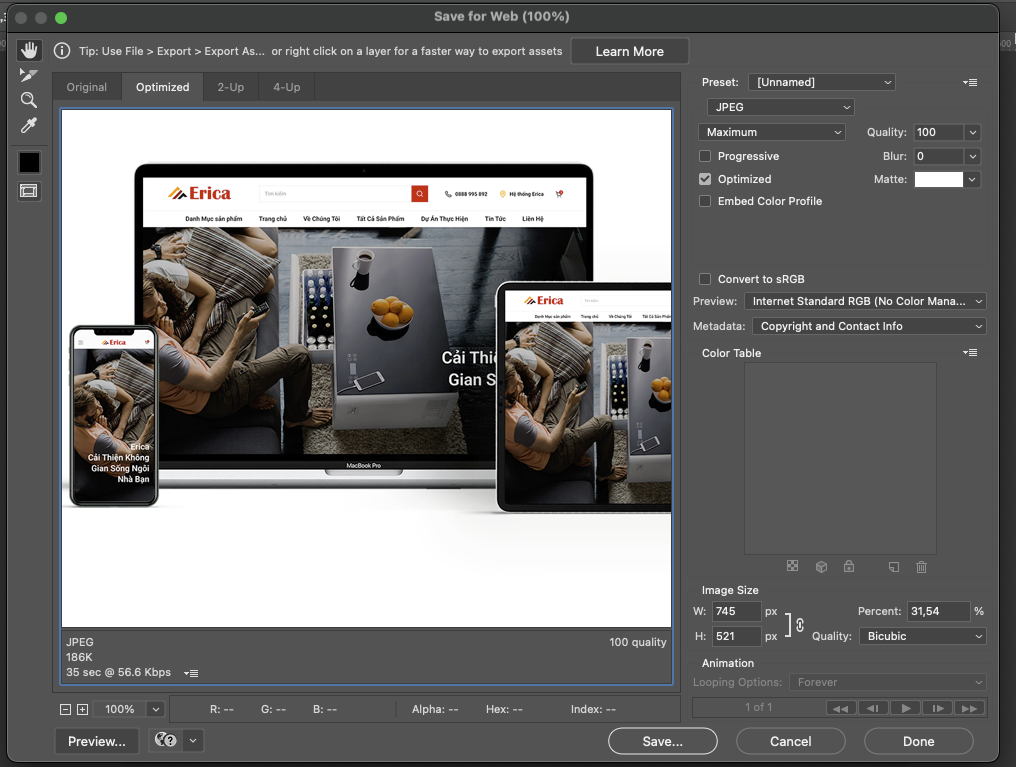Disable the Optimized checkbox

704,179
